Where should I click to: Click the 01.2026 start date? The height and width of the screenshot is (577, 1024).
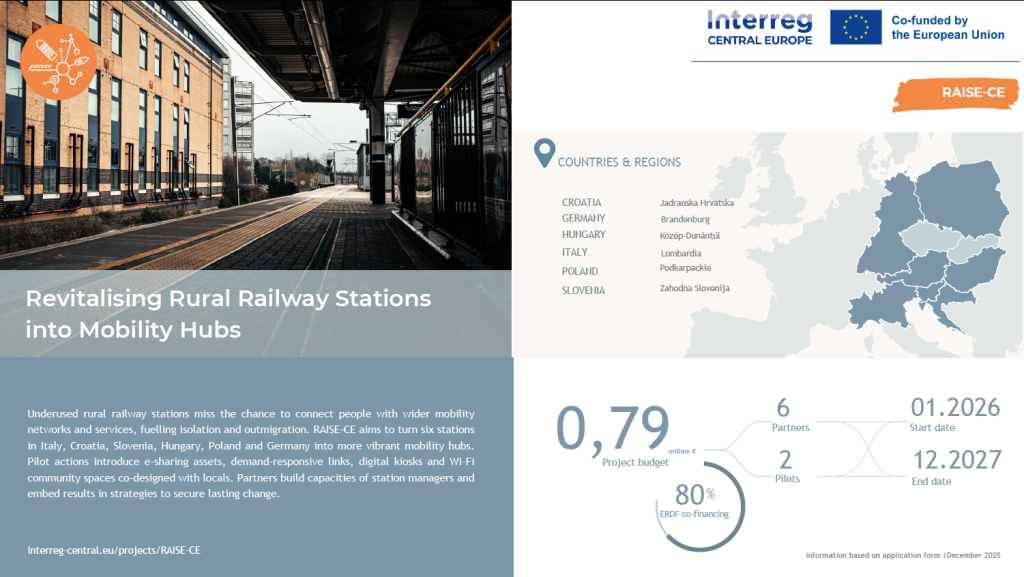(x=955, y=408)
